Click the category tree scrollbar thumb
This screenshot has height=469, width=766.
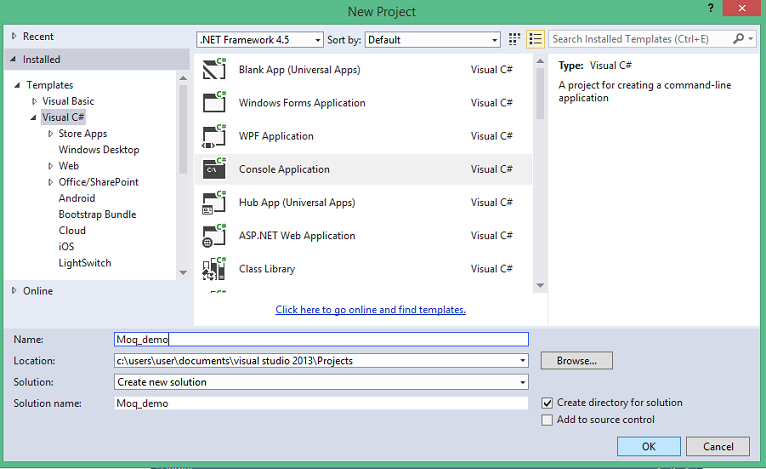(183, 129)
